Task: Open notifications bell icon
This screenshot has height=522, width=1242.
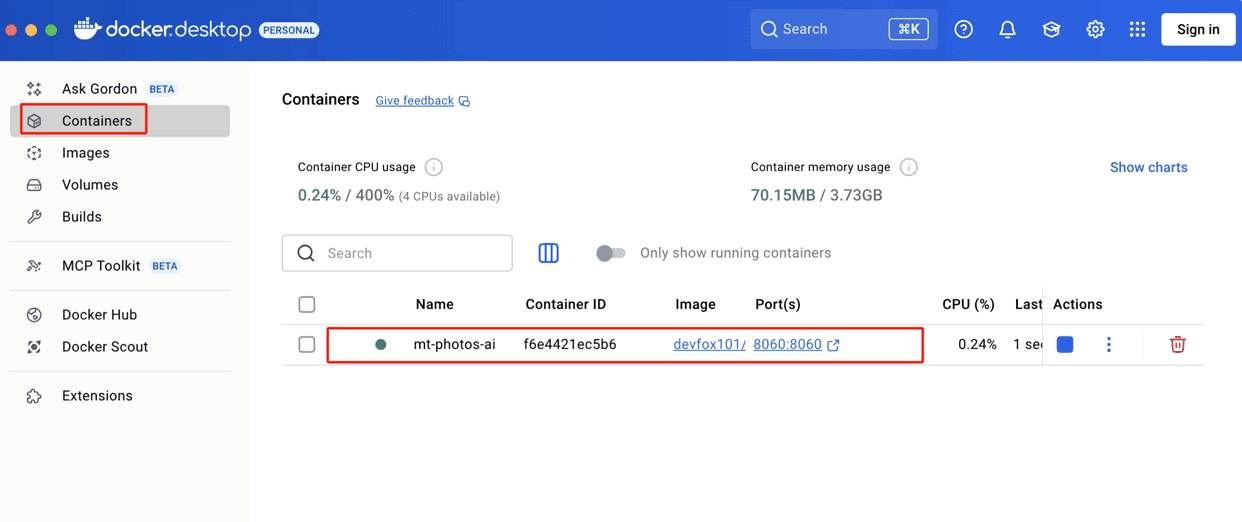Action: pyautogui.click(x=1007, y=30)
